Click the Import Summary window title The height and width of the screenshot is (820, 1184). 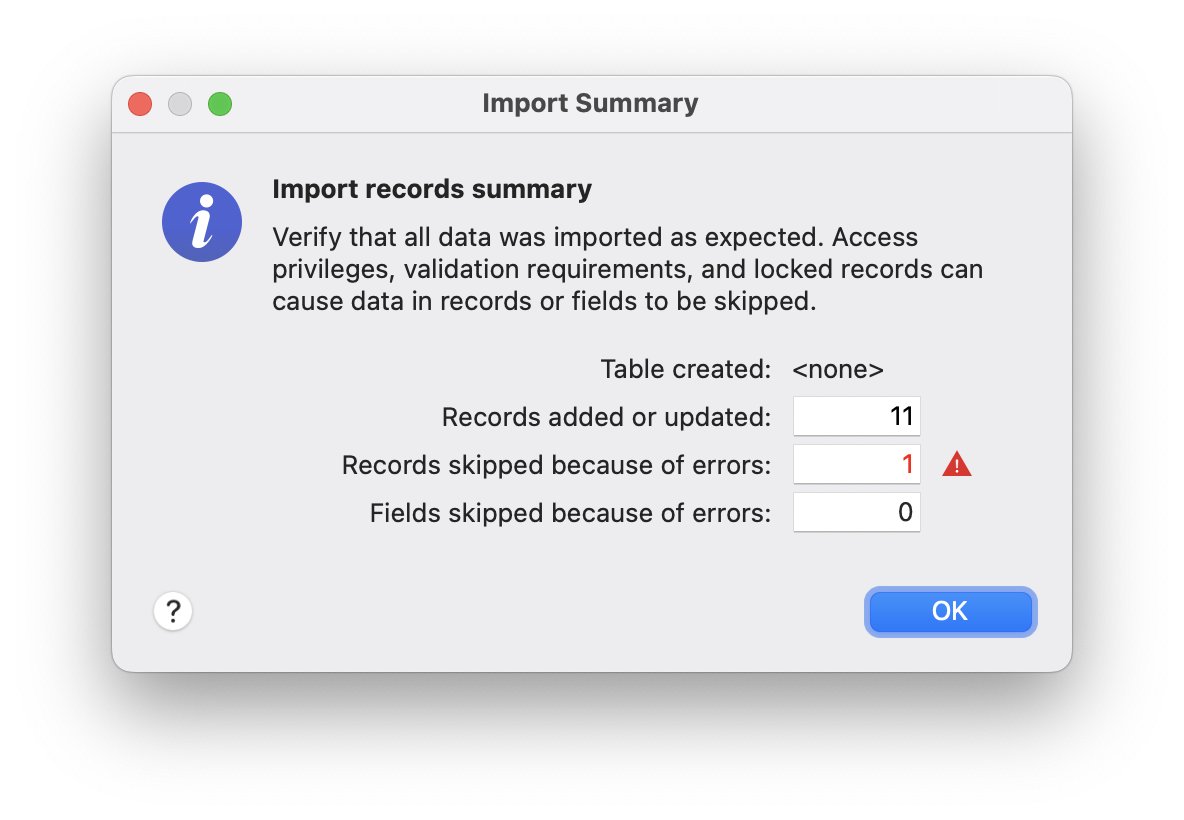(590, 104)
